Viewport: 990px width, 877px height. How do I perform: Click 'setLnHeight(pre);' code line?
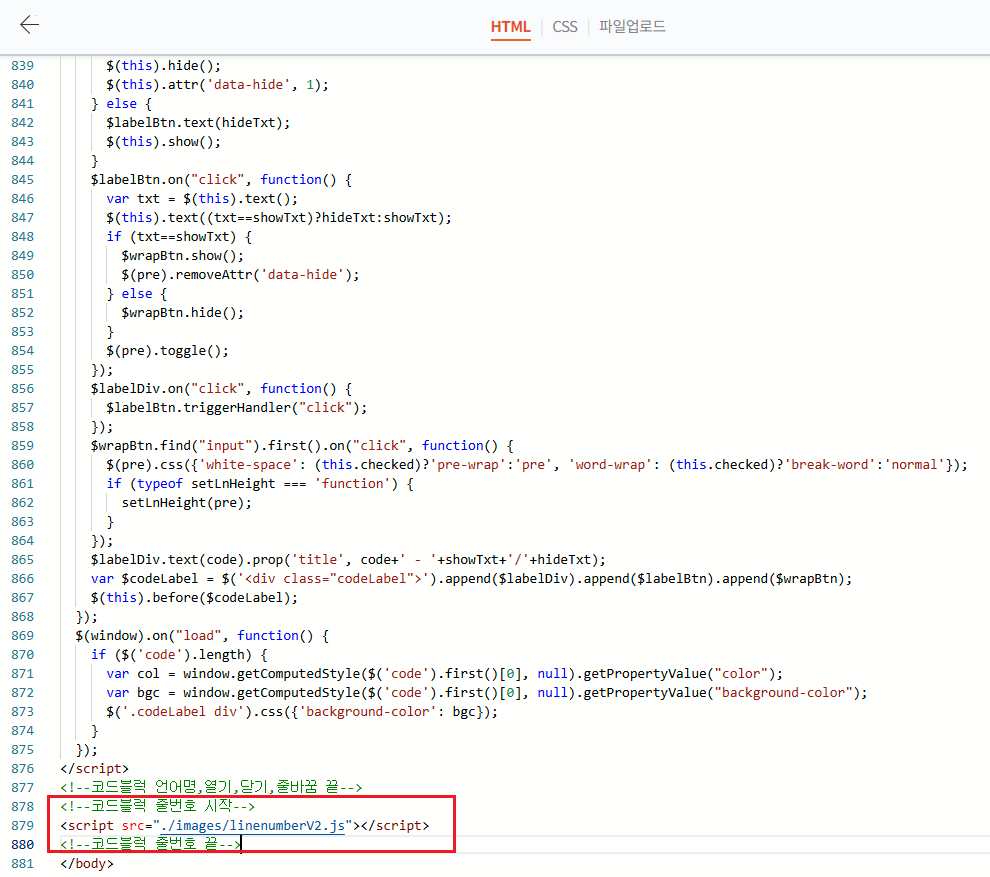coord(186,503)
